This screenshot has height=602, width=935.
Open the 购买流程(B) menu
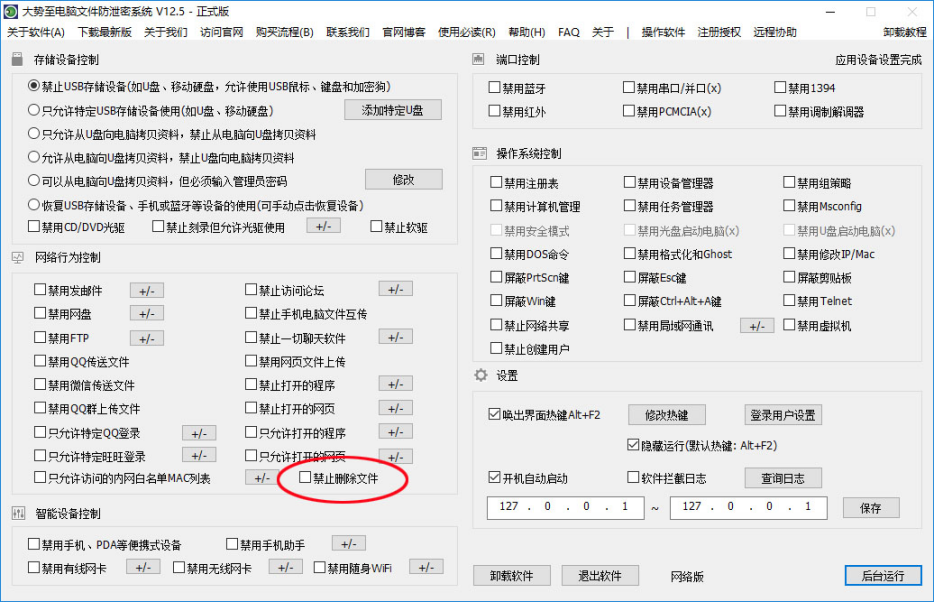(x=284, y=32)
